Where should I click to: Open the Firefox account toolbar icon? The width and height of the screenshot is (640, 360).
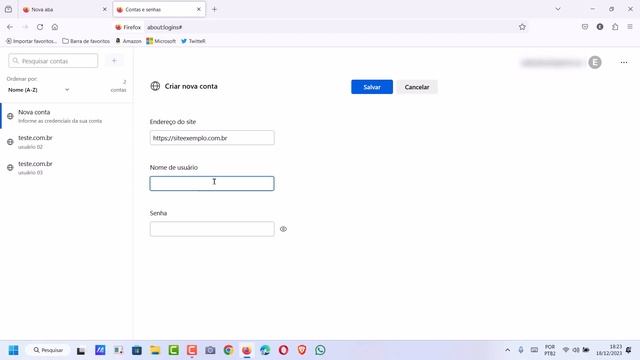(x=600, y=27)
